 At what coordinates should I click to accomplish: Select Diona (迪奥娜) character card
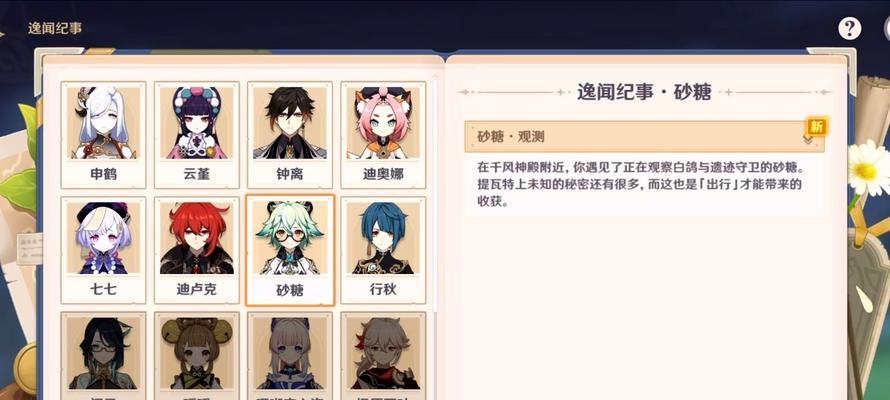(x=383, y=135)
